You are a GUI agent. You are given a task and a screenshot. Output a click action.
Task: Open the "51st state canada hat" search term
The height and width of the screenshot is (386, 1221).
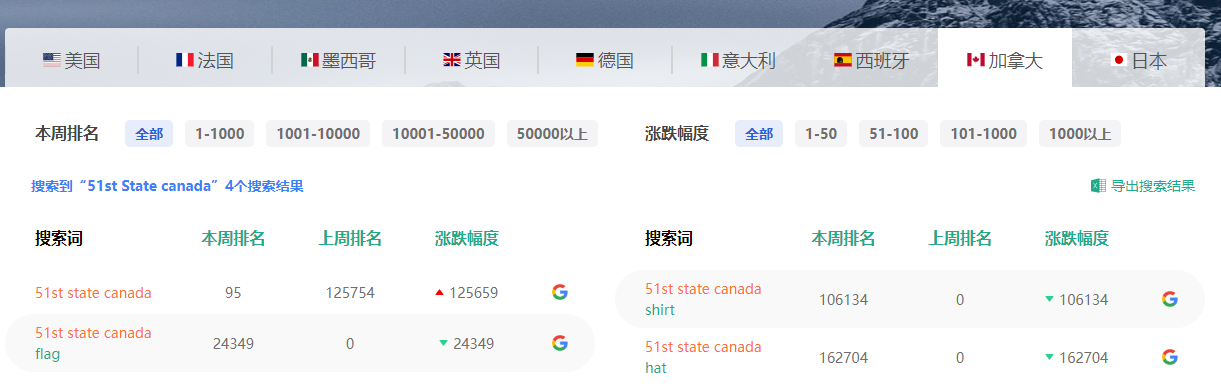point(703,357)
